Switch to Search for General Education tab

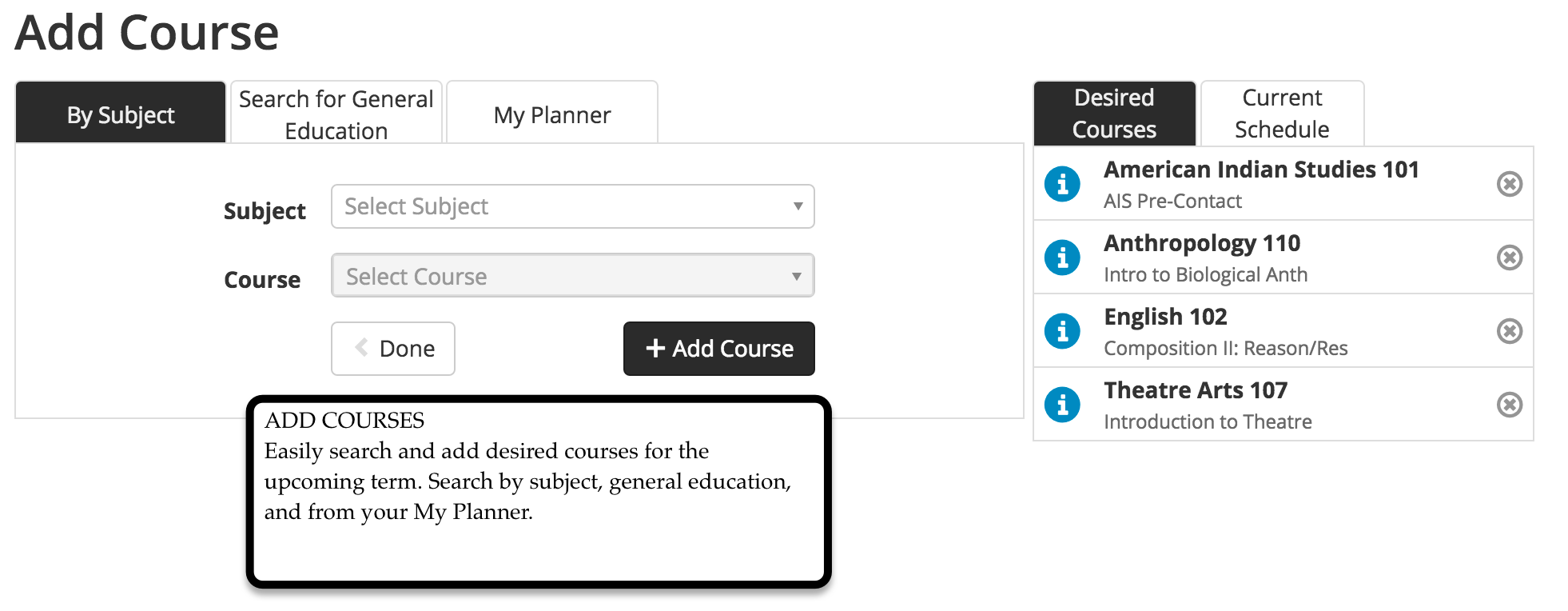tap(336, 113)
